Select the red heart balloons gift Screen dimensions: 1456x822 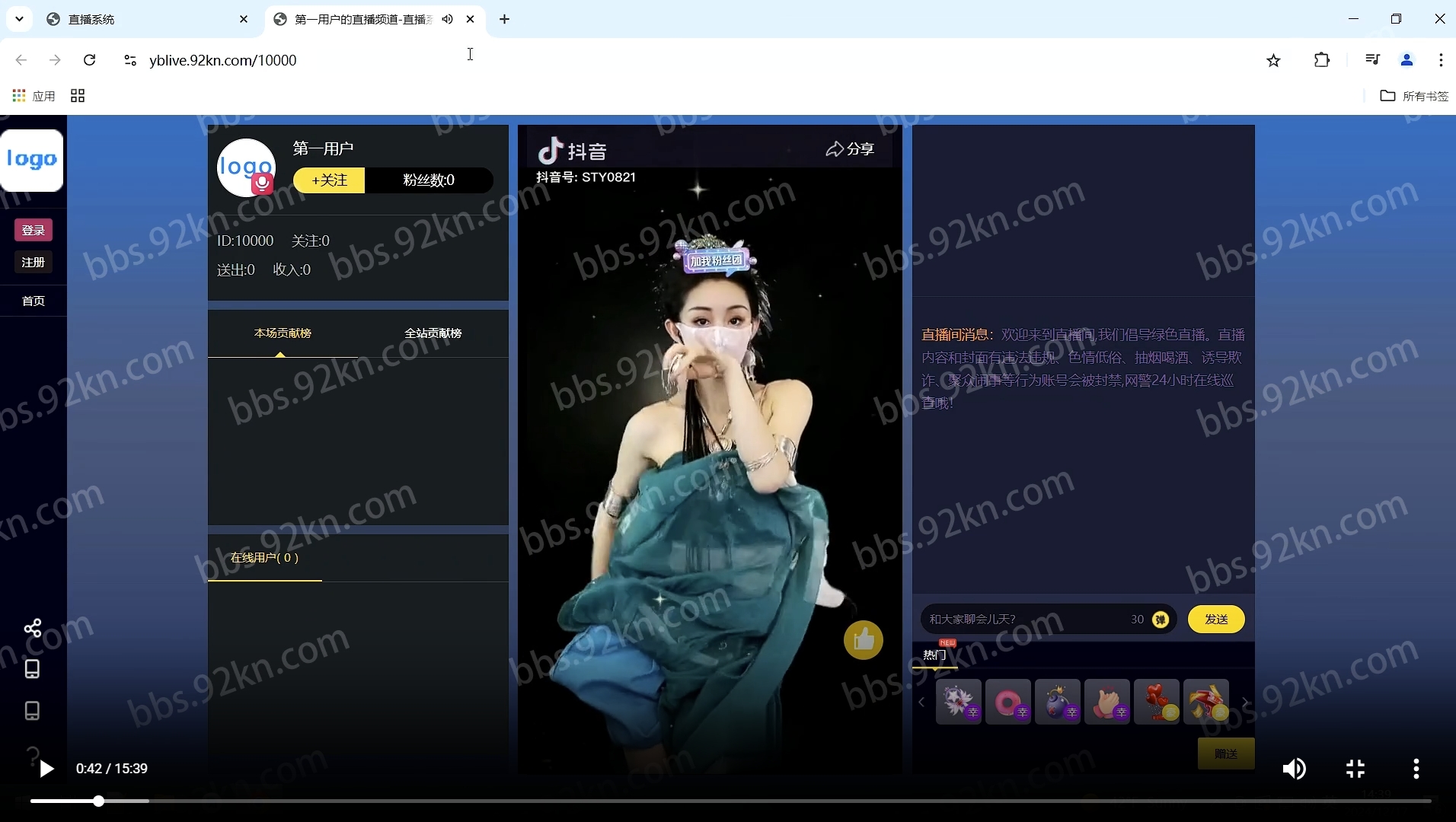[1157, 702]
